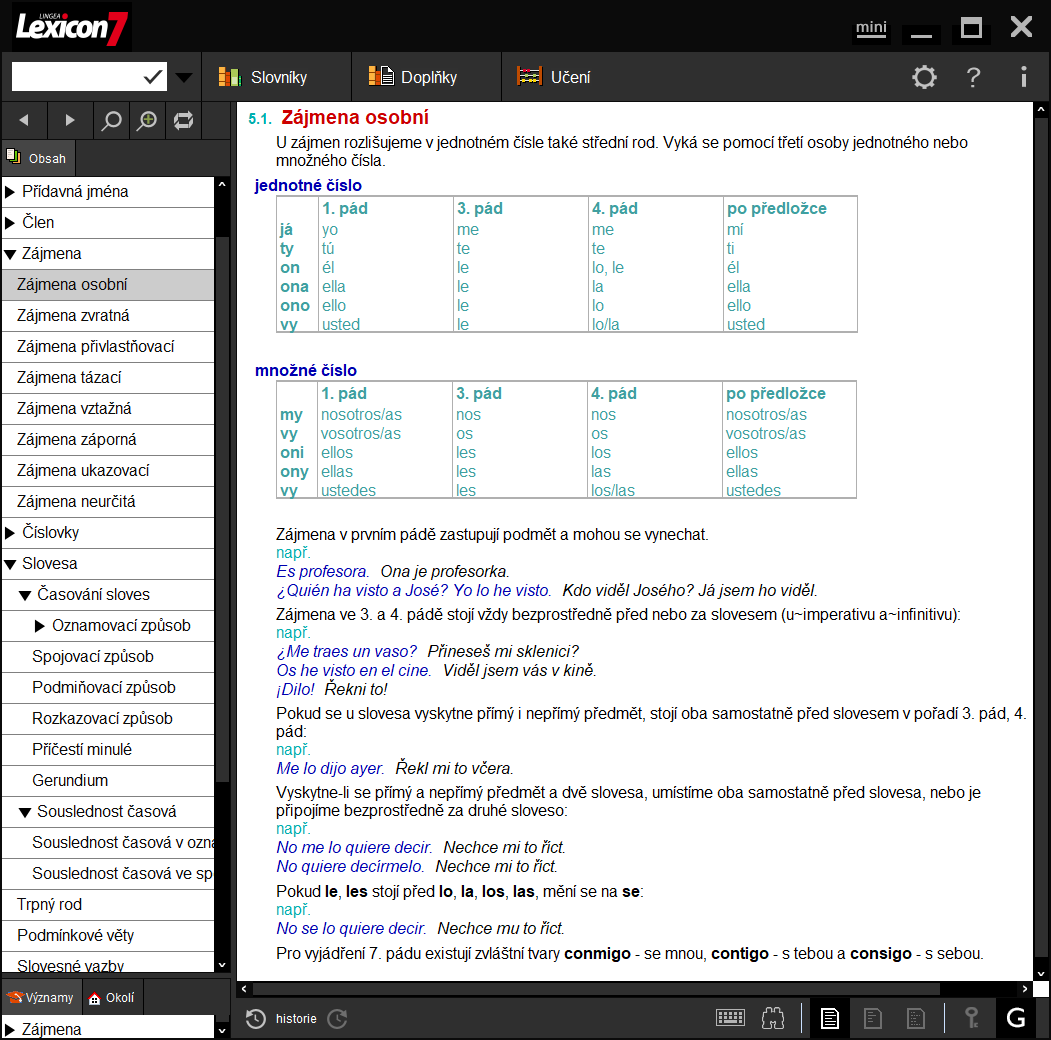Open Spojovací způsob
1051x1040 pixels.
pyautogui.click(x=108, y=657)
